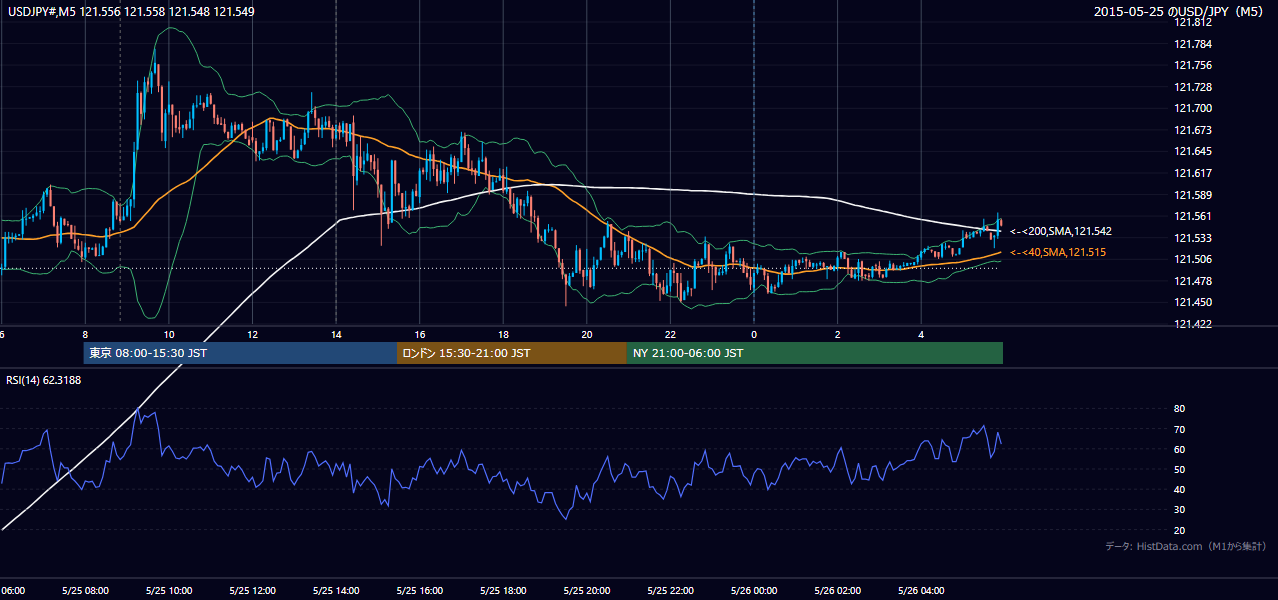Click price axis label 121.506
The height and width of the screenshot is (600, 1278).
pyautogui.click(x=1193, y=259)
